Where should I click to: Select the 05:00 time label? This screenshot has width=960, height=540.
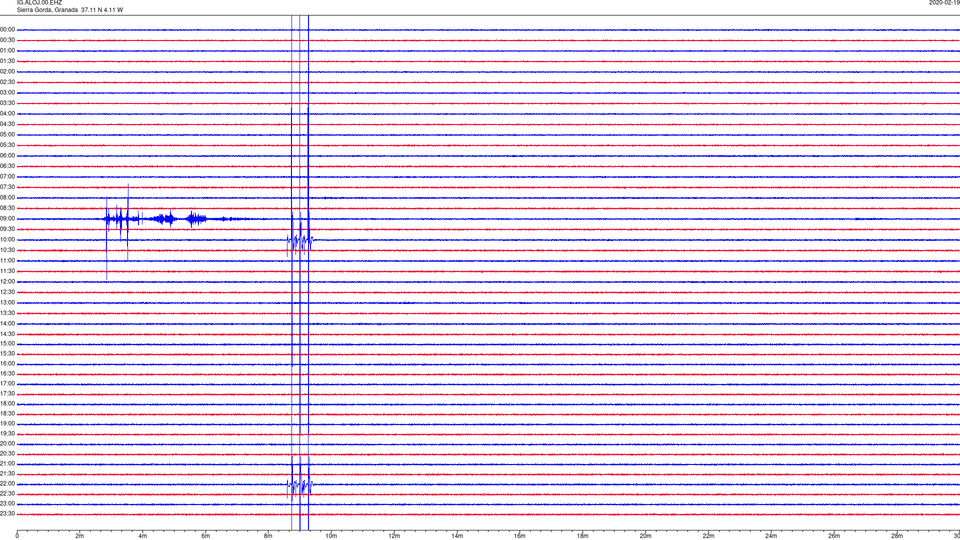point(7,135)
